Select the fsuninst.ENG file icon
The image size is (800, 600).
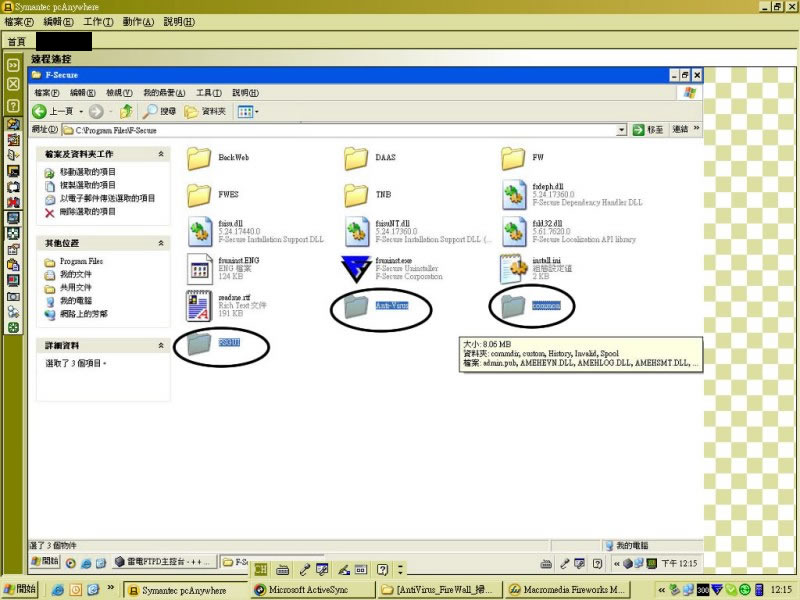tap(199, 268)
